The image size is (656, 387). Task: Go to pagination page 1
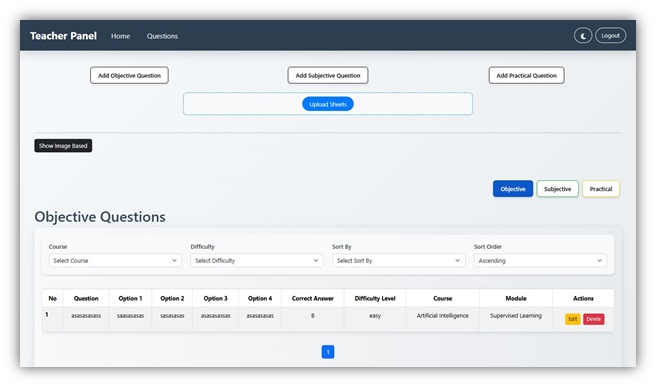(328, 352)
